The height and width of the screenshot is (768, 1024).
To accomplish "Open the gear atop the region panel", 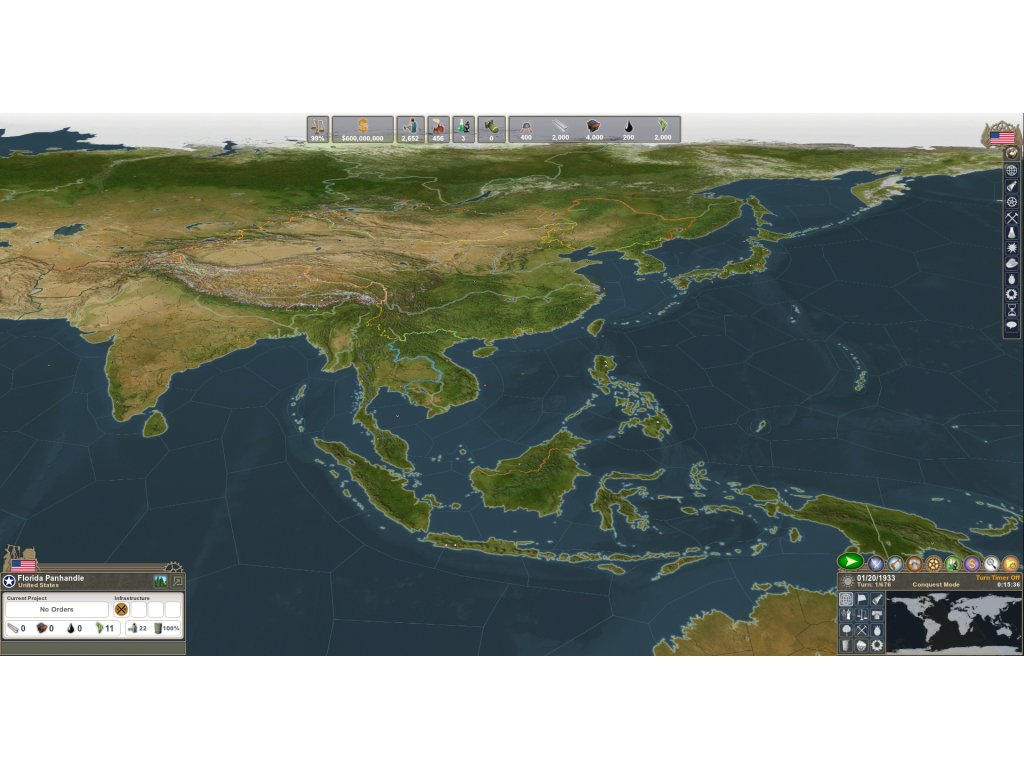I will point(171,566).
